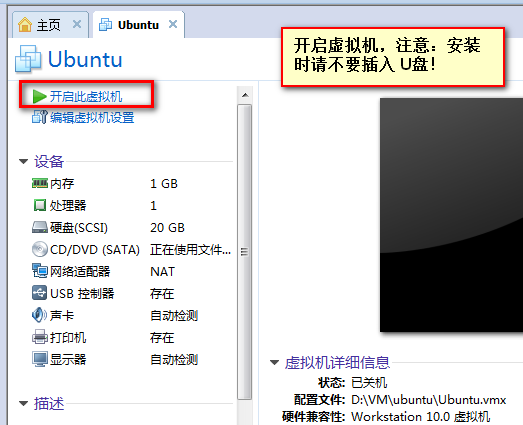Click the 正在使用文件... value
This screenshot has height=425, width=523.
pyautogui.click(x=190, y=250)
